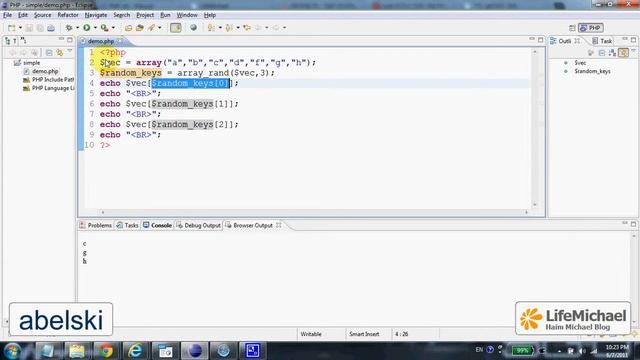Open the Search dropdown arrow
This screenshot has width=640, height=360.
coord(160,28)
